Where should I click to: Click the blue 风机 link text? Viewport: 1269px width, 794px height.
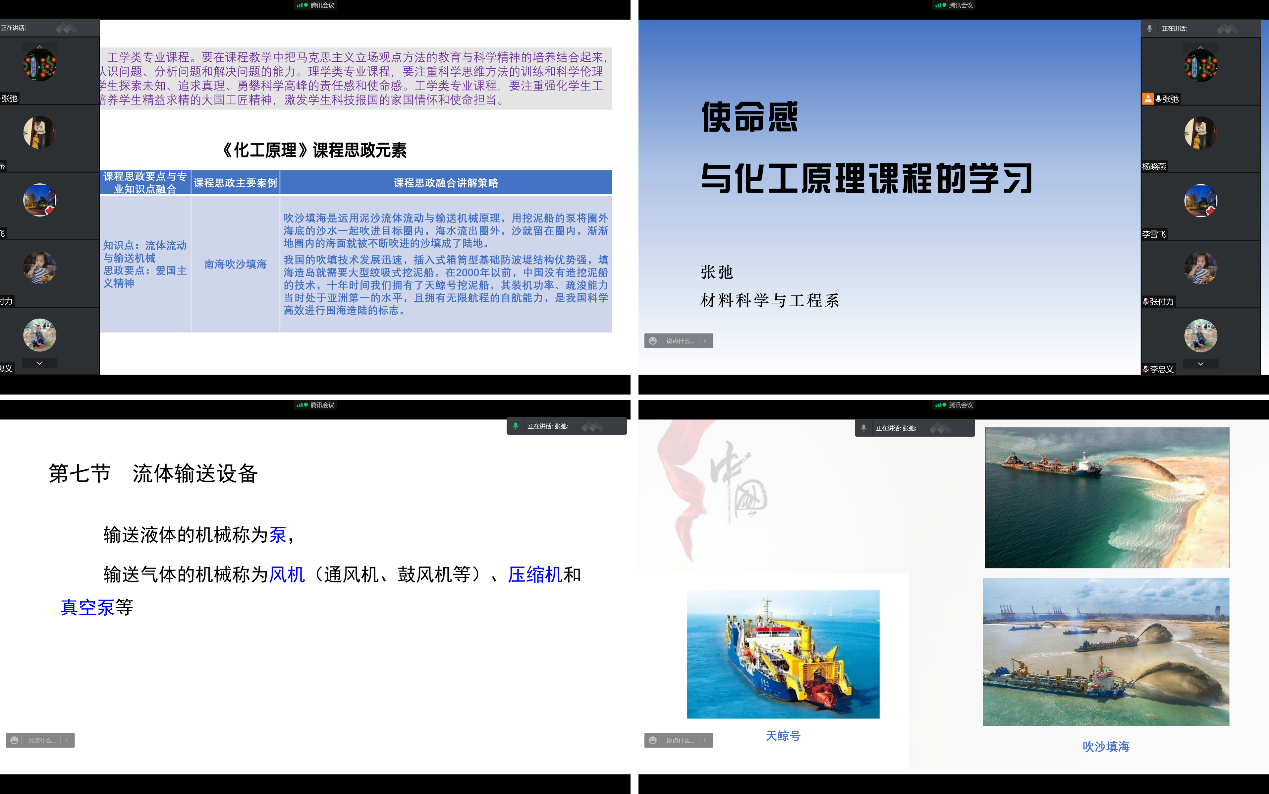[287, 575]
